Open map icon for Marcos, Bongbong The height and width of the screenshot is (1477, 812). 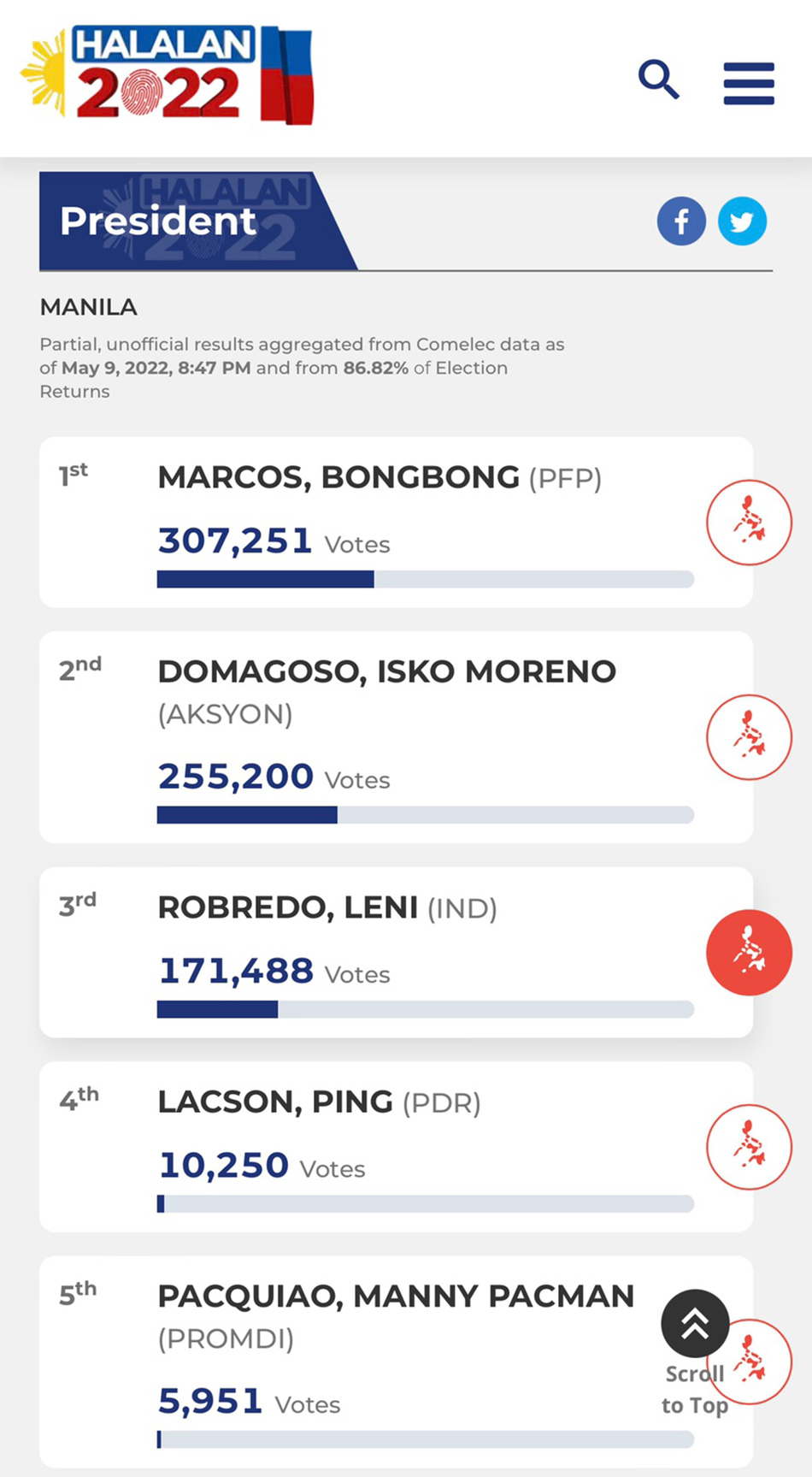click(749, 523)
